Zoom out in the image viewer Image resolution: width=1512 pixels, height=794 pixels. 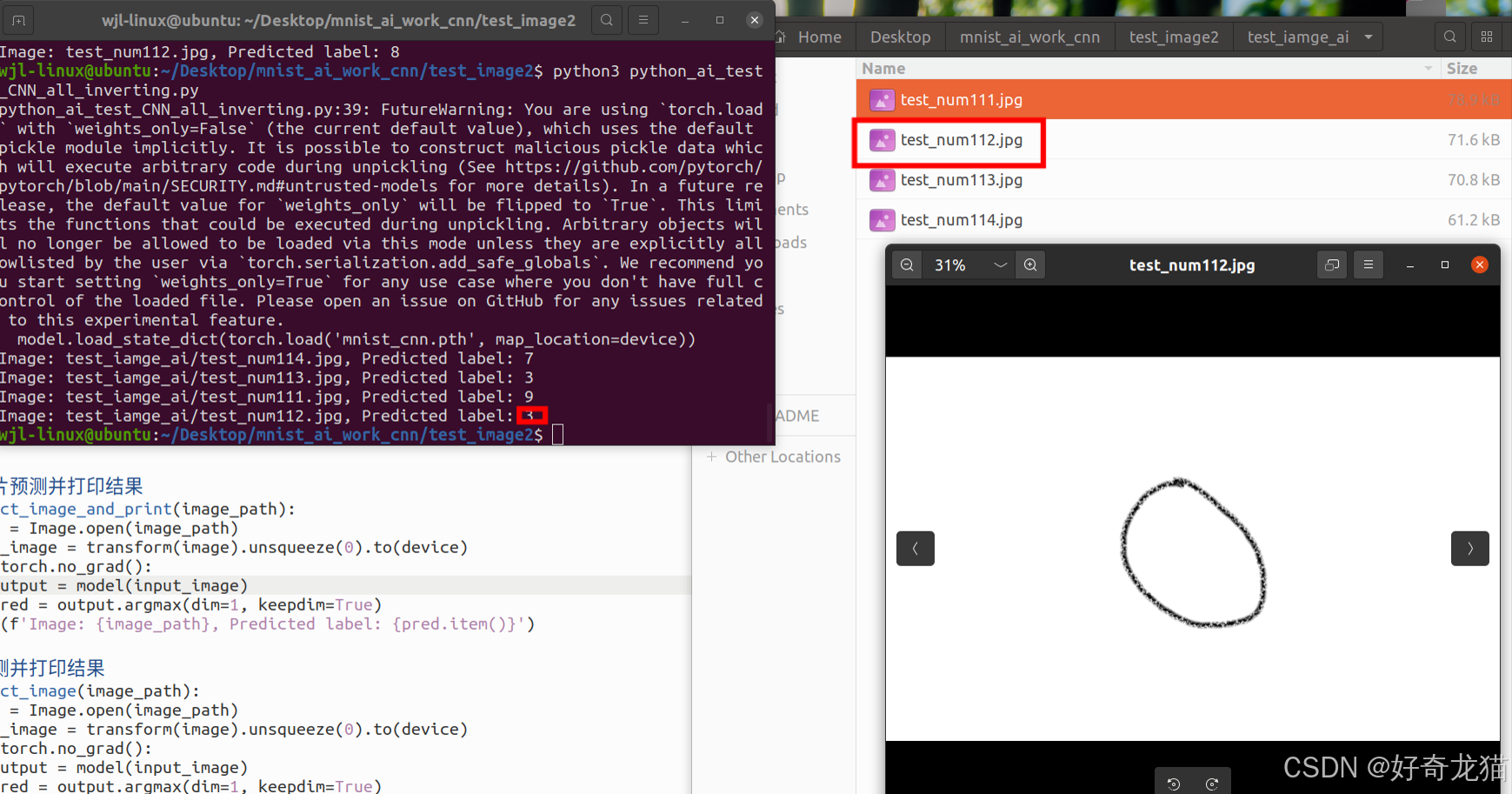click(907, 265)
